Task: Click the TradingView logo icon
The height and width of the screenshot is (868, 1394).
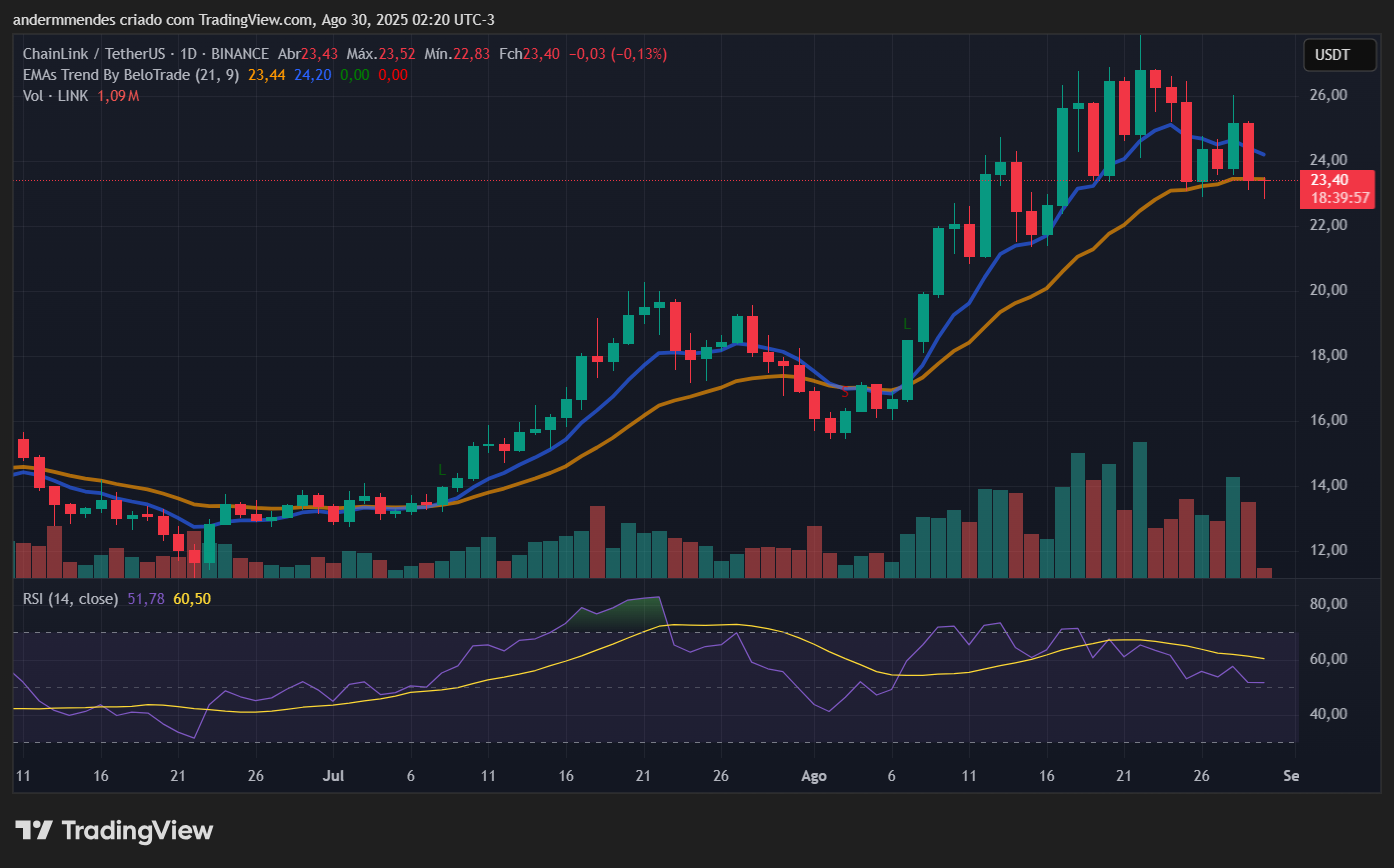Action: (34, 830)
